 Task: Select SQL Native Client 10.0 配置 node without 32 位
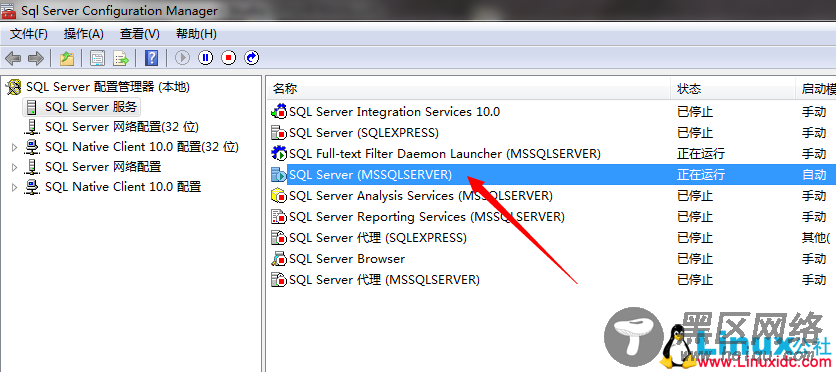click(123, 187)
